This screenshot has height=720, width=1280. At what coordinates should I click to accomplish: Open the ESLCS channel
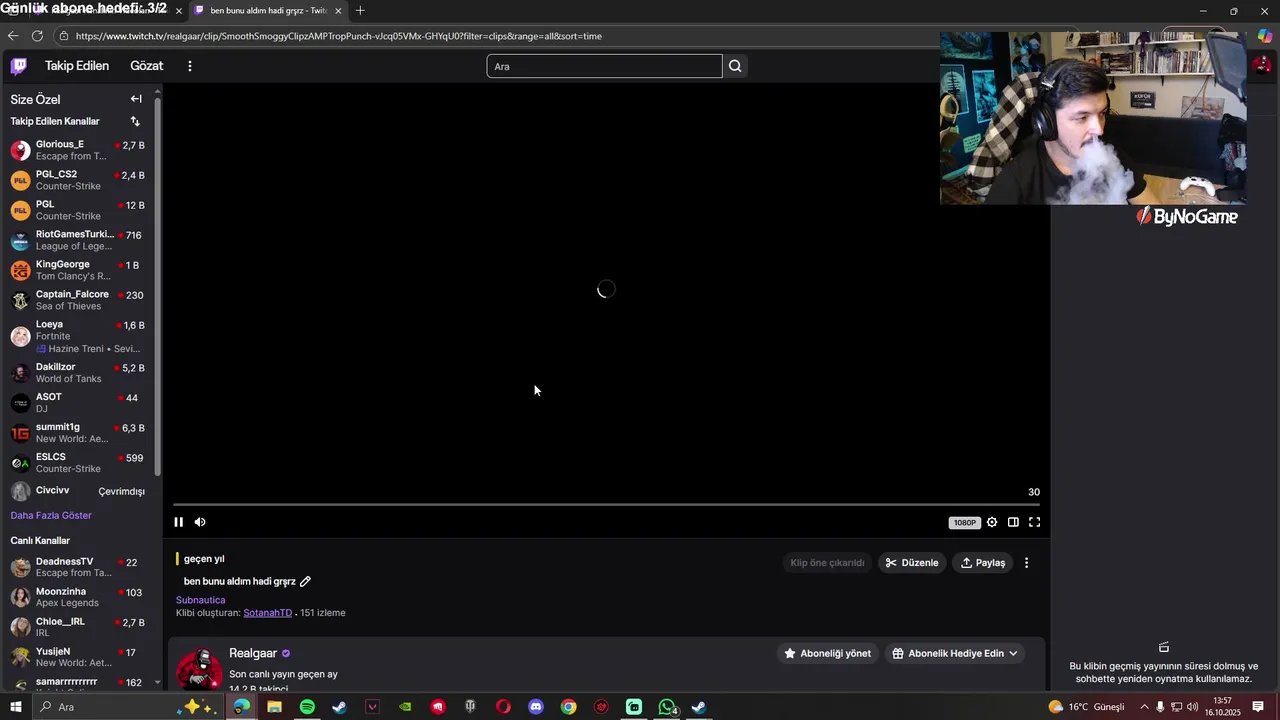78,463
